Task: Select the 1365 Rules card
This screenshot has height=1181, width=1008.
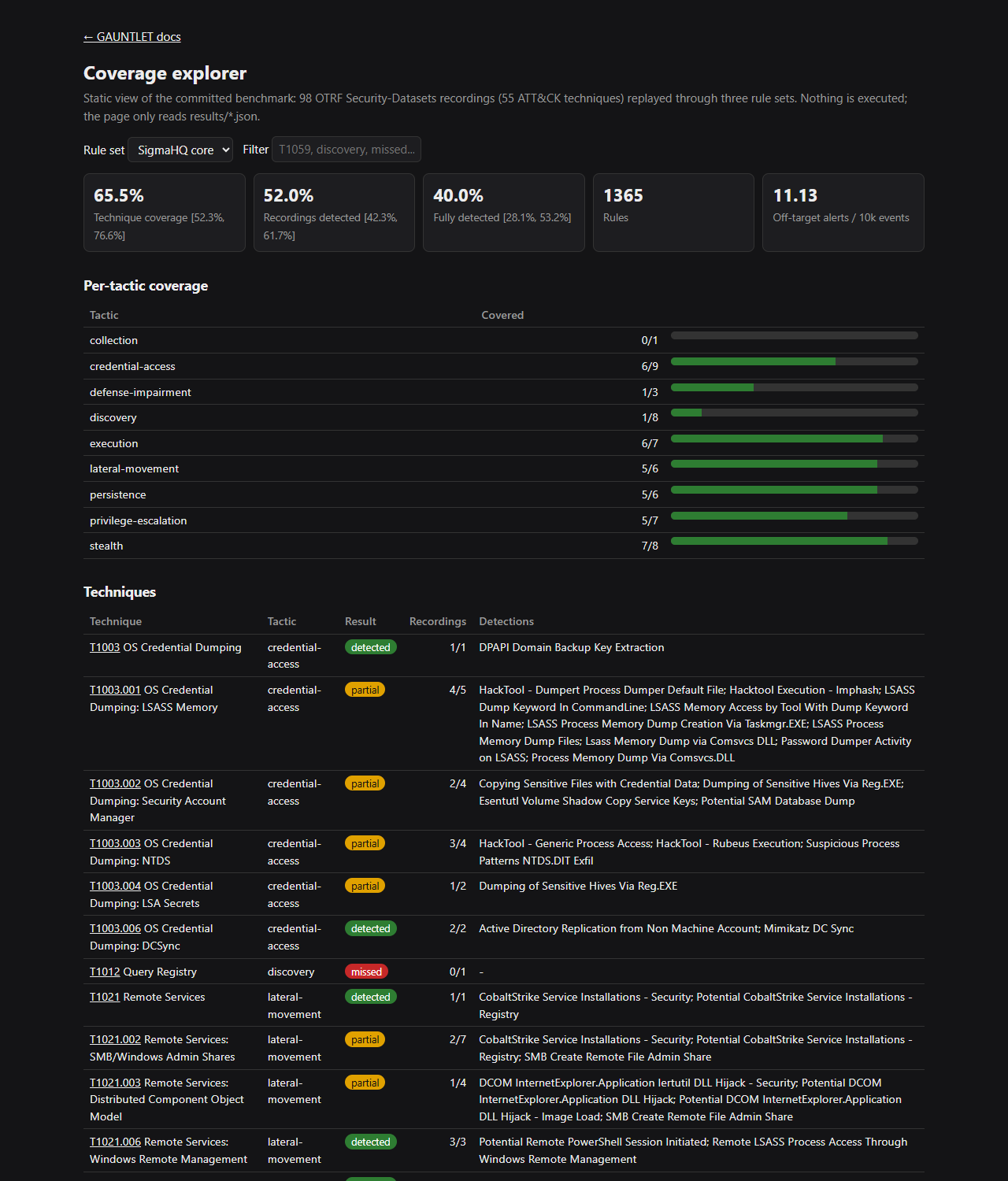Action: click(x=673, y=213)
